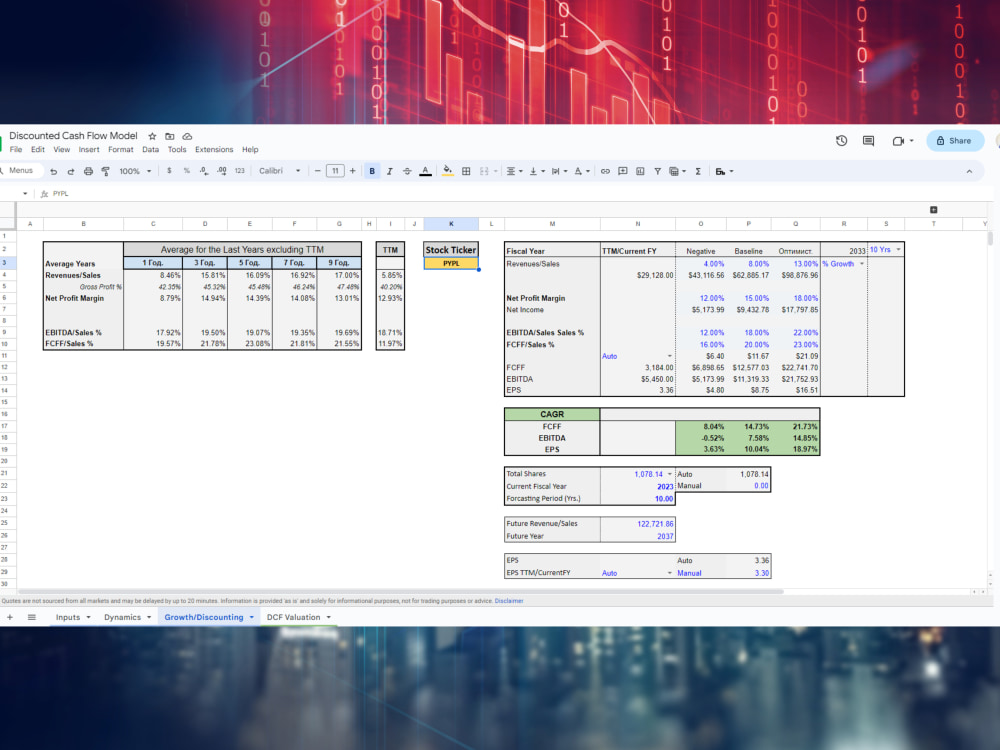This screenshot has height=750, width=1000.
Task: Increase font size with plus button
Action: (352, 171)
